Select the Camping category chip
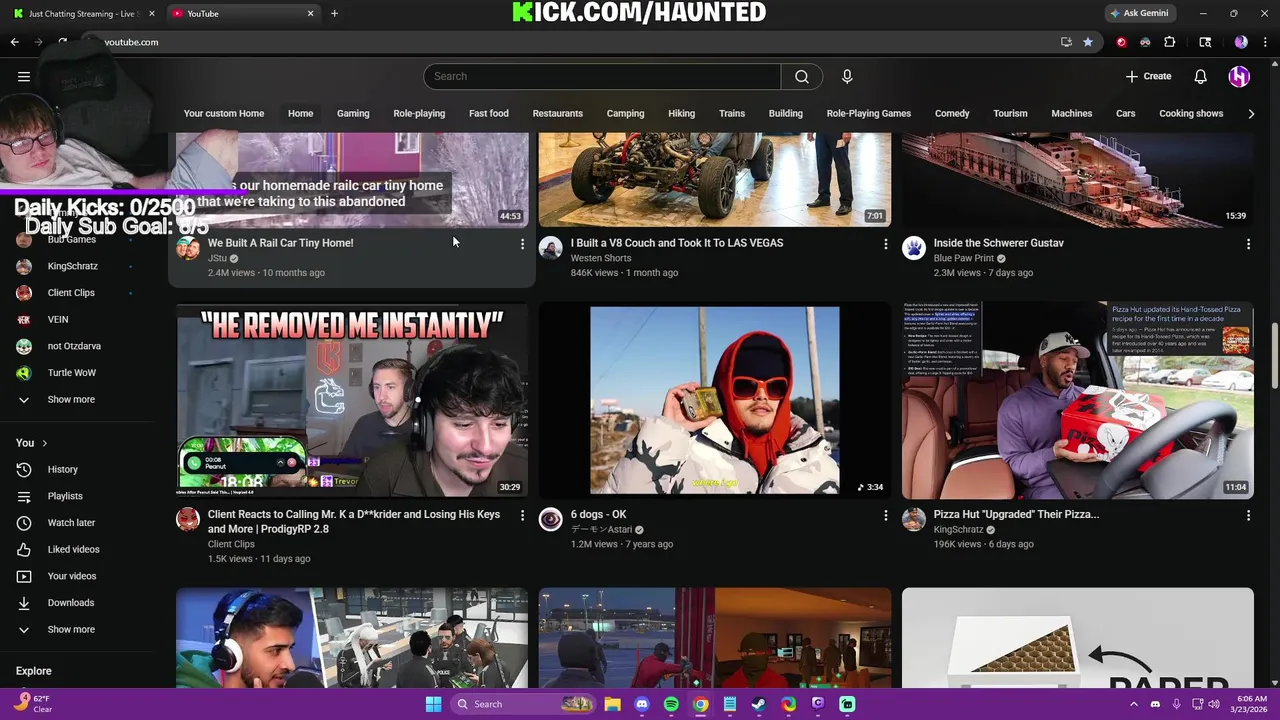Screen dimensions: 1280x720 click(x=625, y=113)
